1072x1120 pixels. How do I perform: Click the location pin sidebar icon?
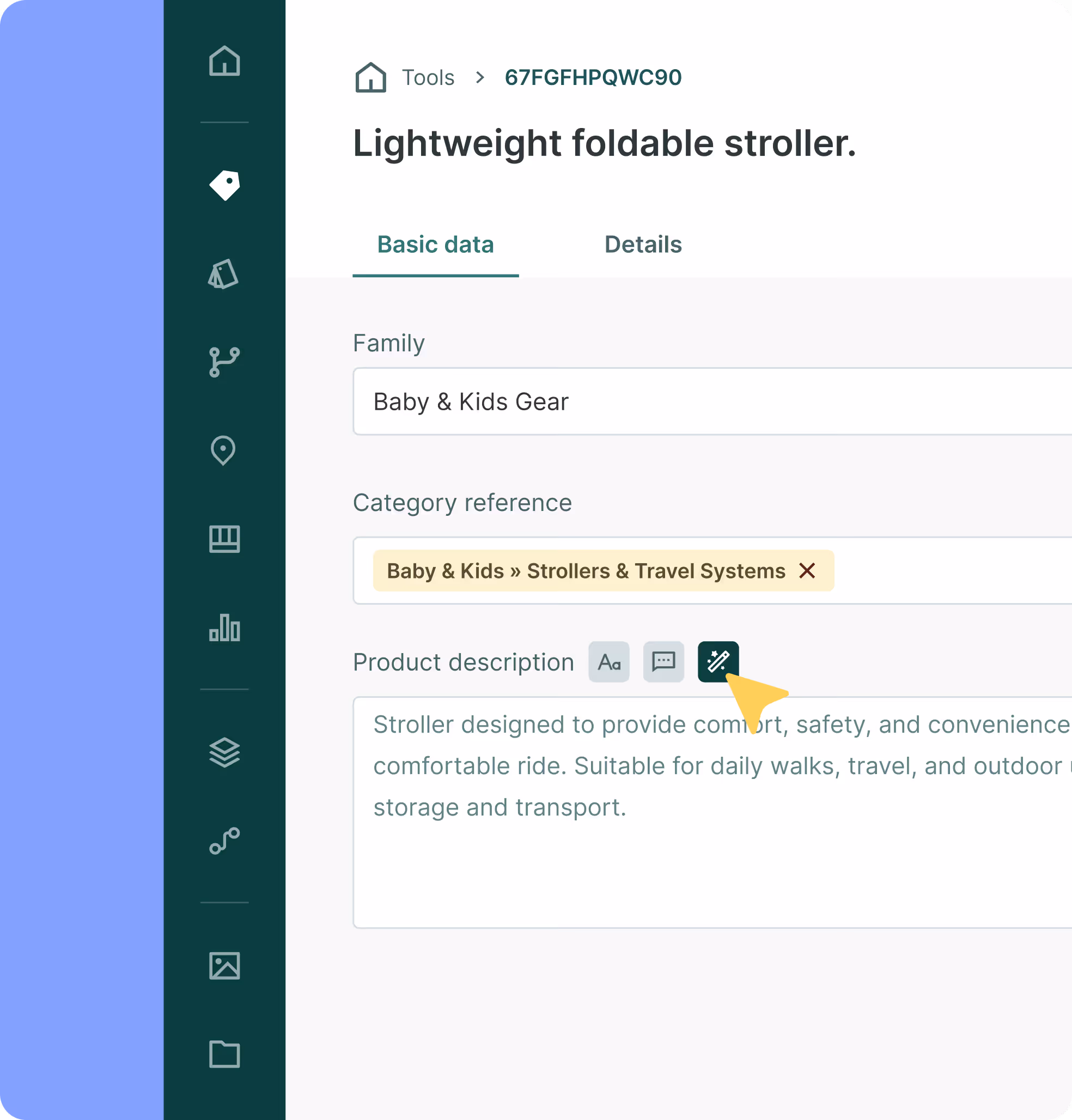pyautogui.click(x=223, y=451)
